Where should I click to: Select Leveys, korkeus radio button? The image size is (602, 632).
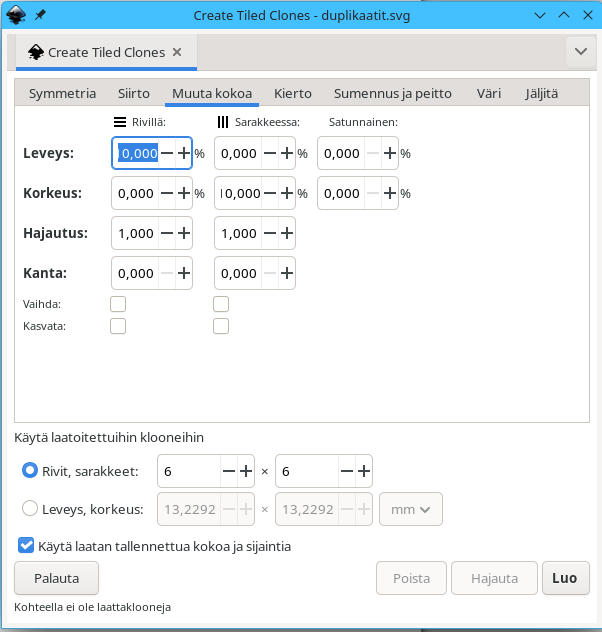[x=30, y=509]
